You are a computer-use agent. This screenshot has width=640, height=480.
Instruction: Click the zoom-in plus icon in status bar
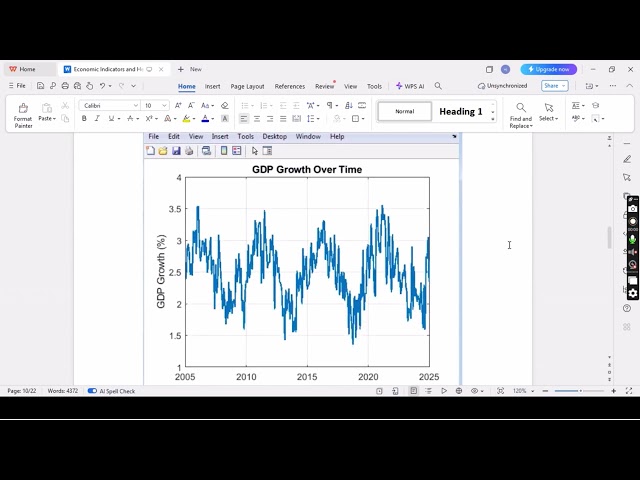[x=613, y=391]
